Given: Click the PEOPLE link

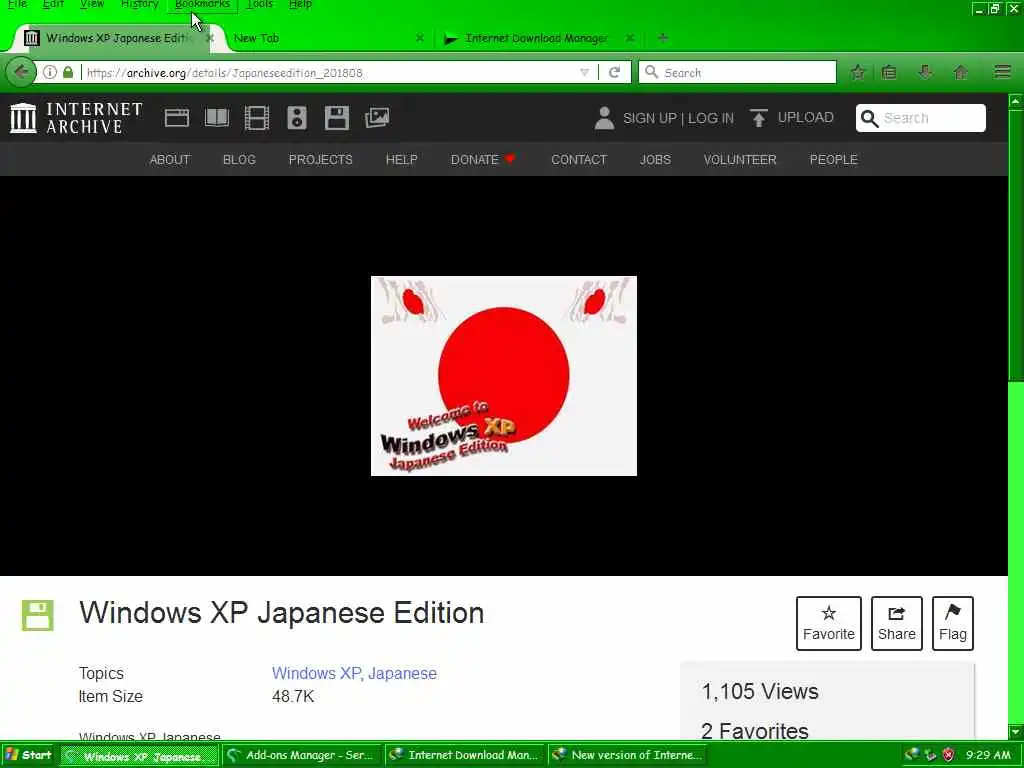Looking at the screenshot, I should click(834, 159).
